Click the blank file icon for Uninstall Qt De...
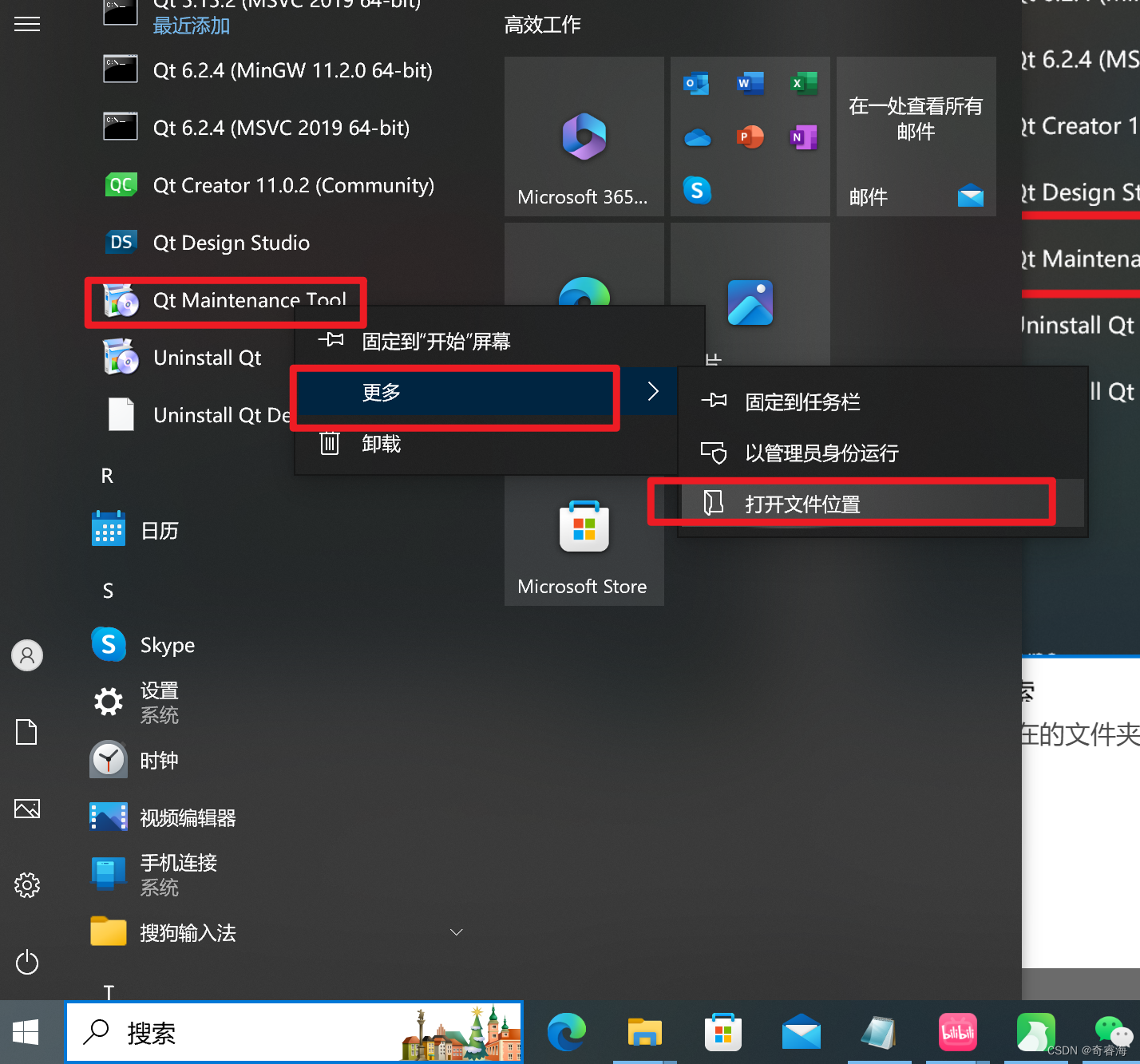Viewport: 1140px width, 1064px height. [121, 414]
